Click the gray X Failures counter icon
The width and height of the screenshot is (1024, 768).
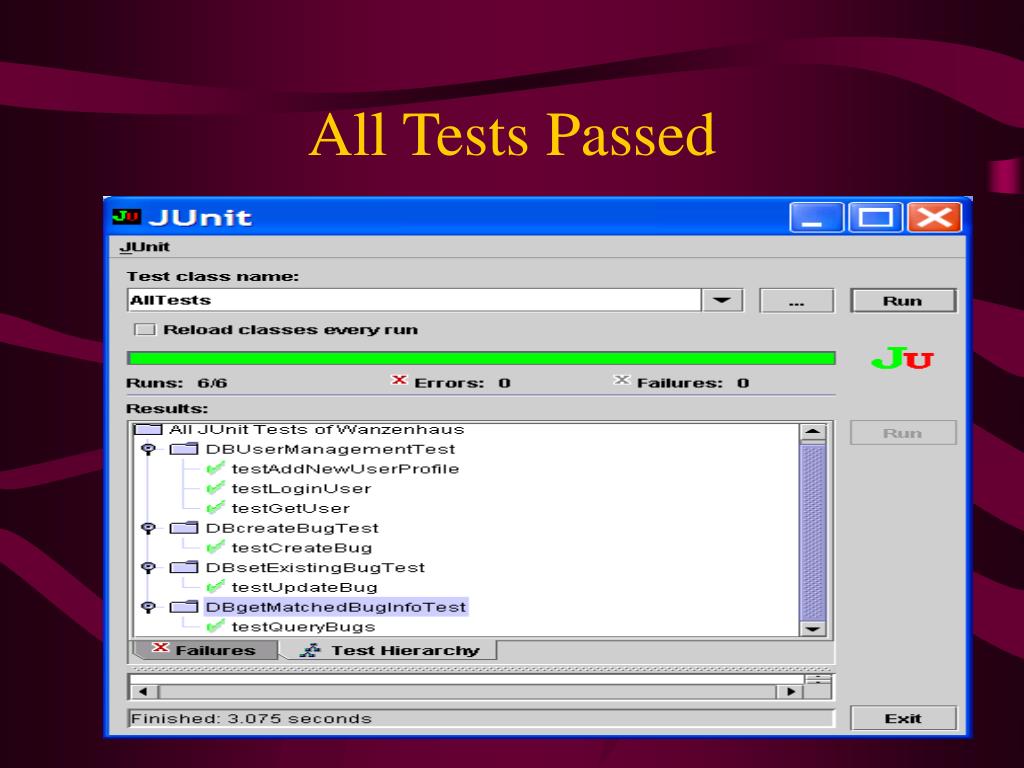coord(622,380)
